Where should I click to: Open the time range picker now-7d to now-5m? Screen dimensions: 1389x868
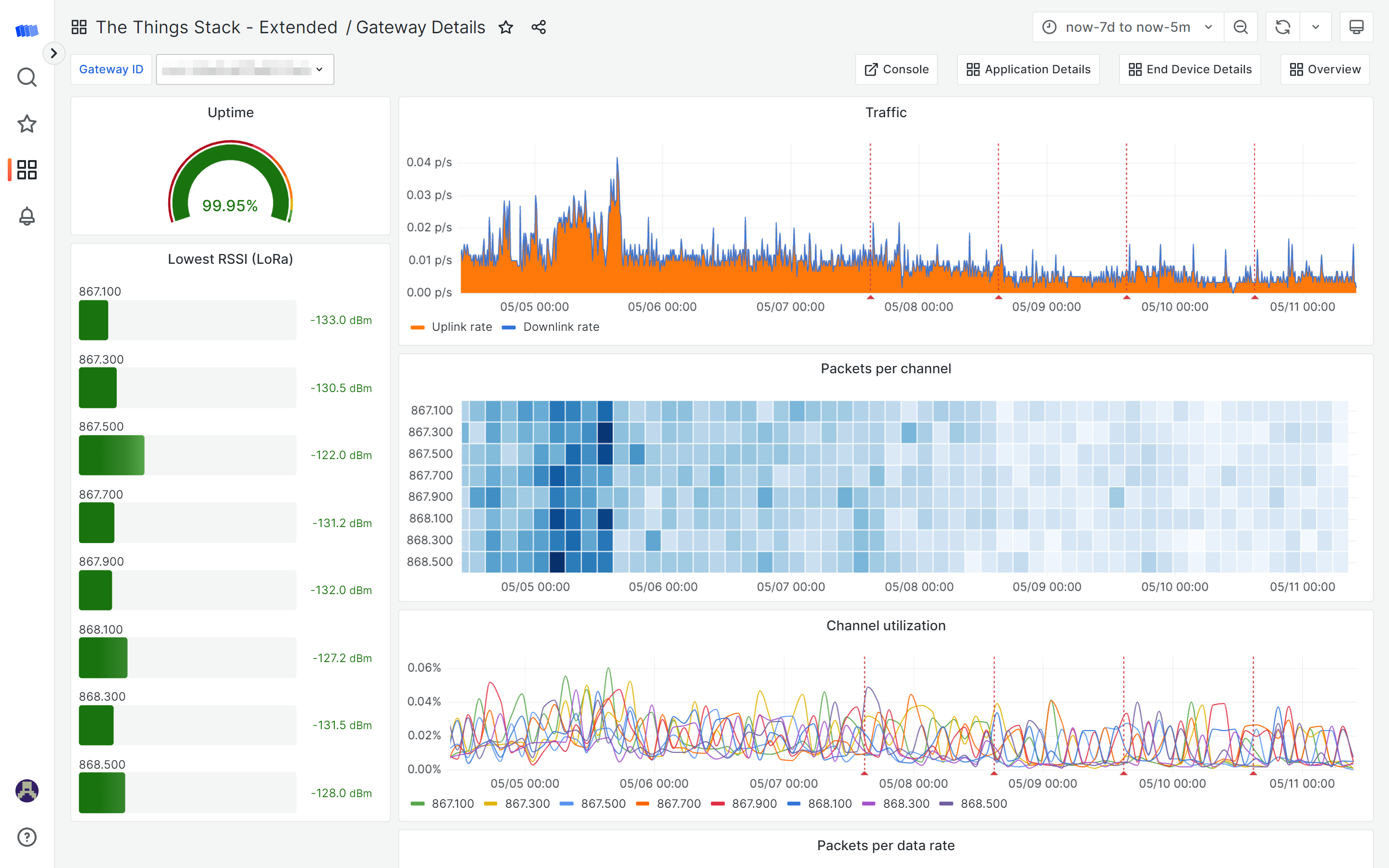click(x=1127, y=27)
